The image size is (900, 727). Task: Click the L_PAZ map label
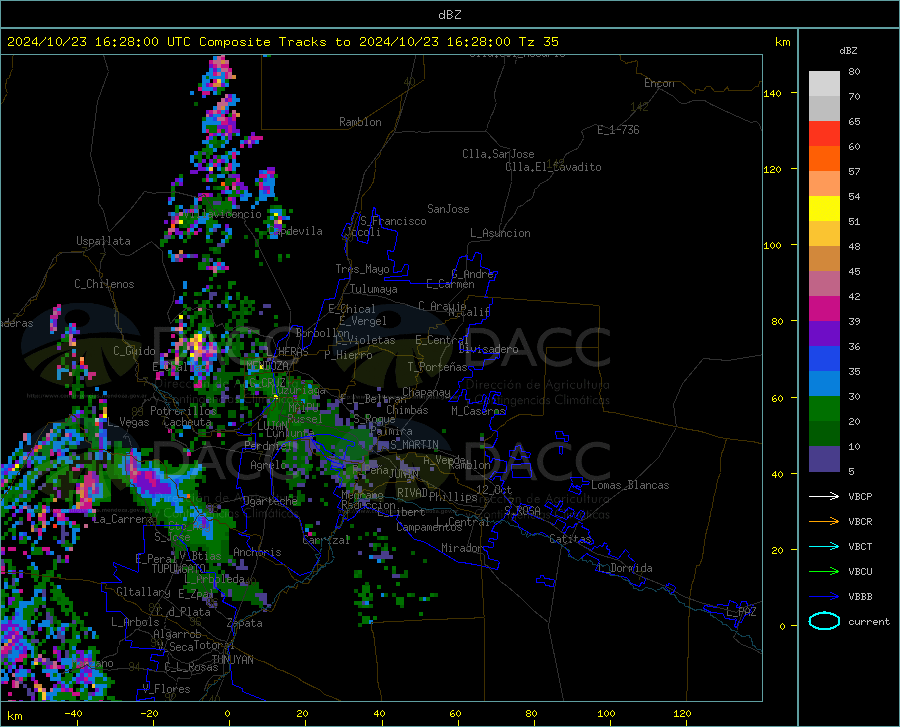tap(741, 612)
